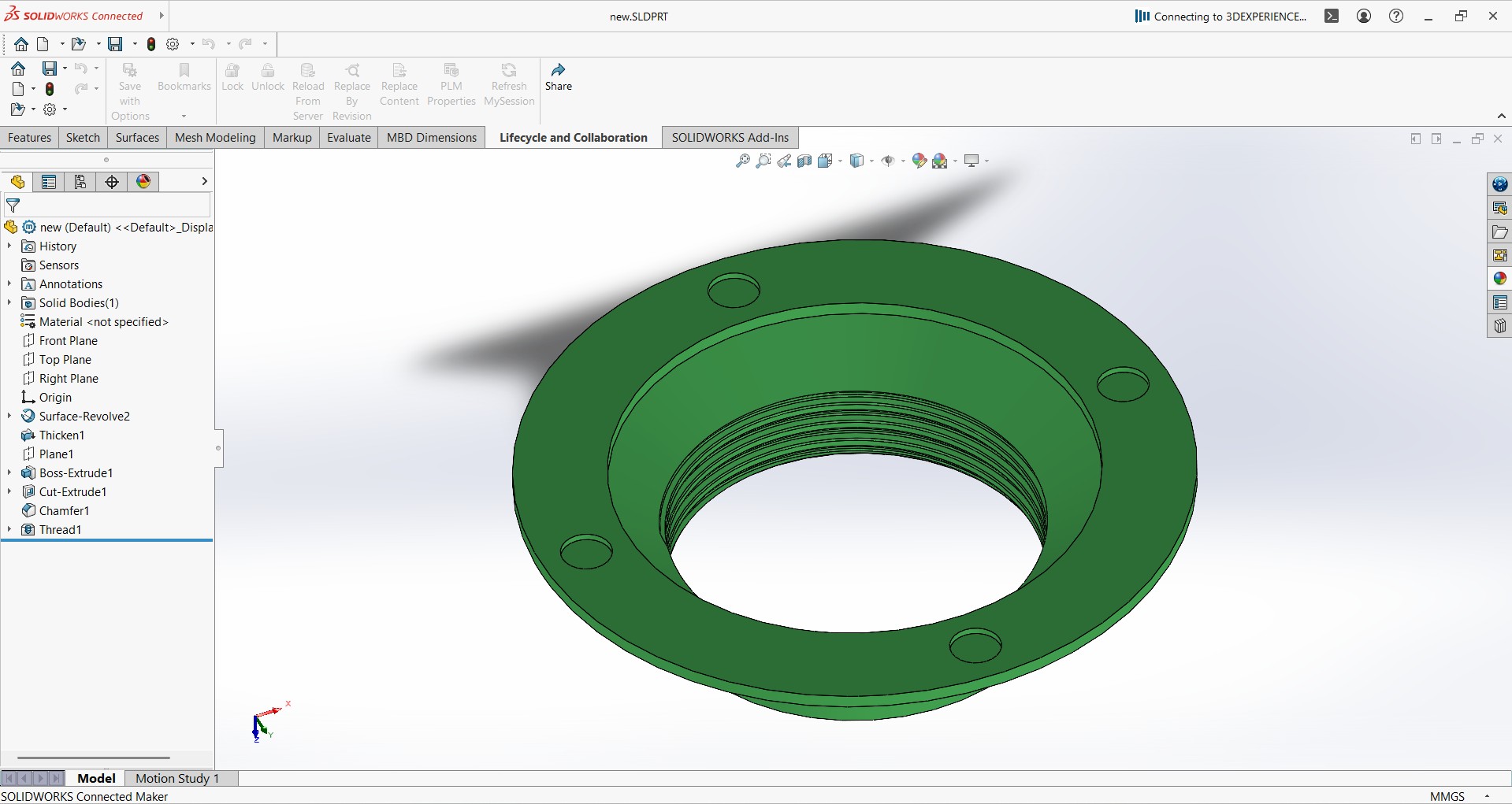Click the Home icon in the quick toolbar

coord(21,44)
